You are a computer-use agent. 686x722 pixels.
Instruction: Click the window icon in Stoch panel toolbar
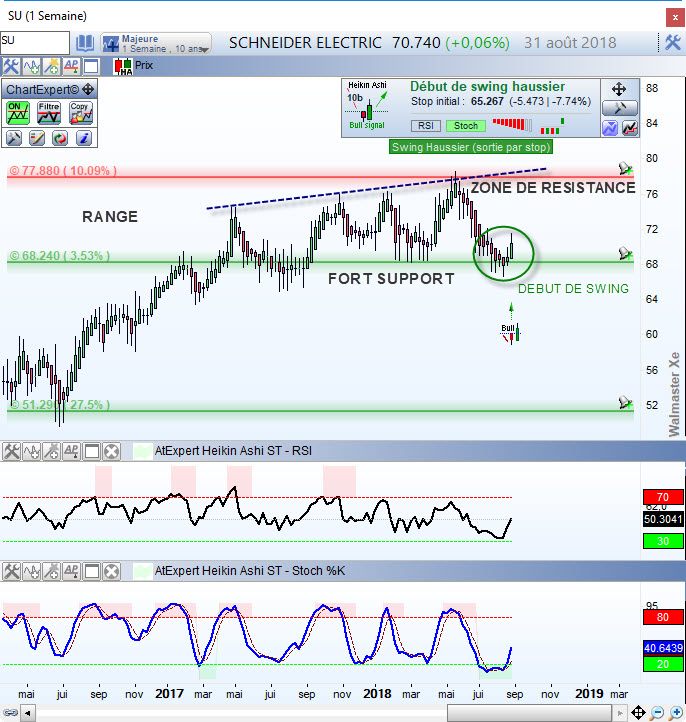click(x=91, y=572)
